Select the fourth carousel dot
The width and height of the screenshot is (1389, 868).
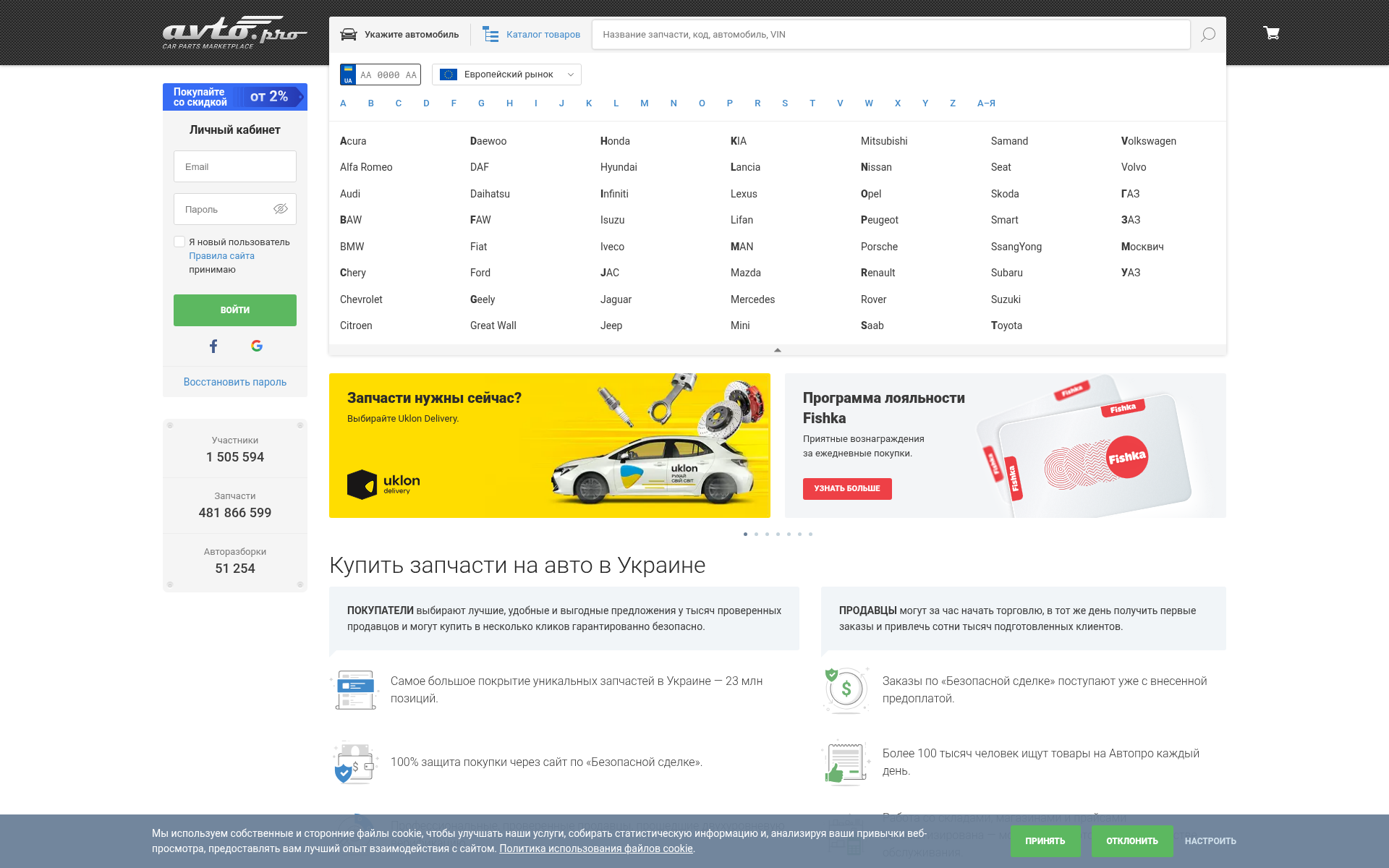point(778,535)
